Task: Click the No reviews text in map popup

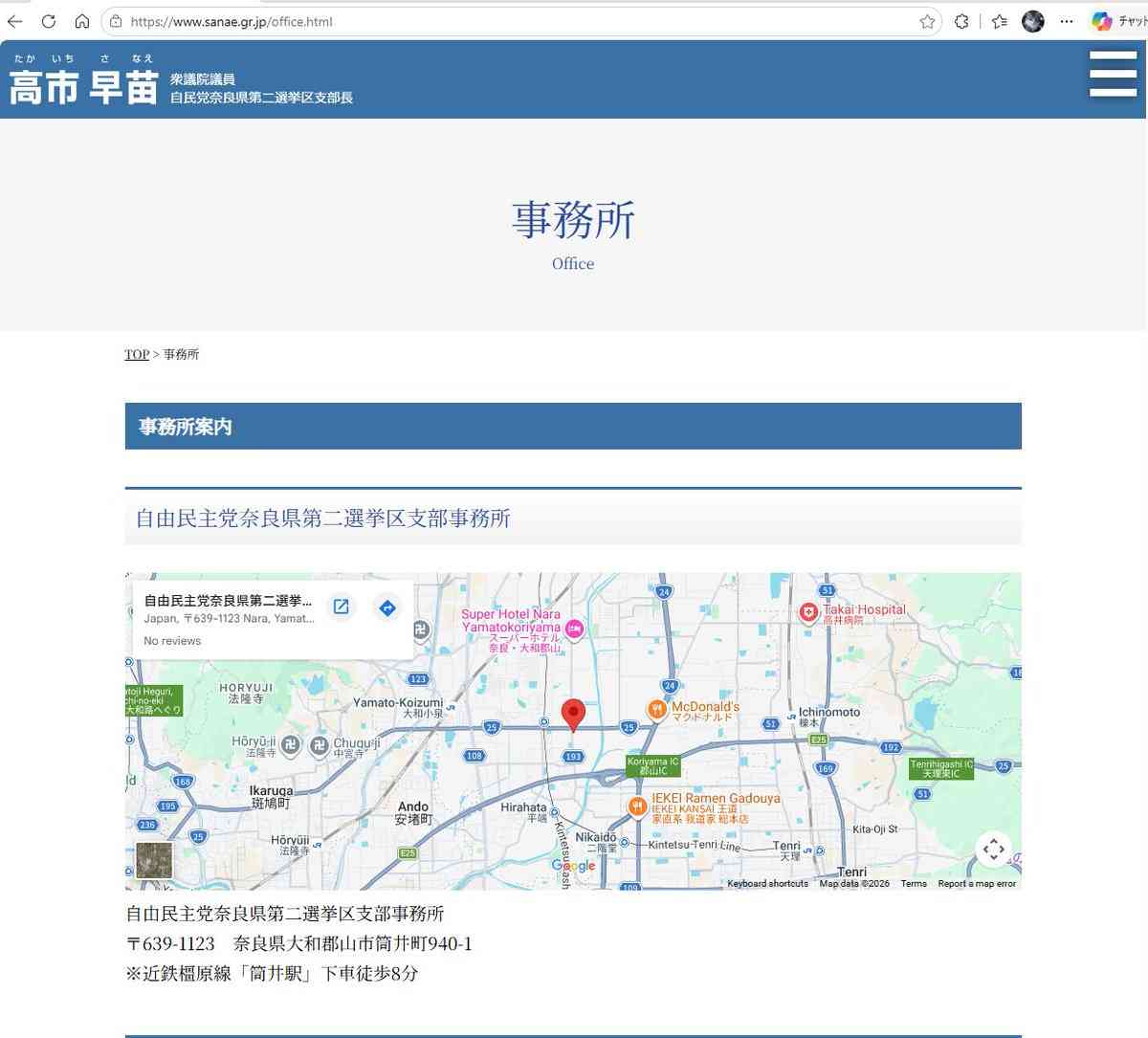Action: (172, 641)
